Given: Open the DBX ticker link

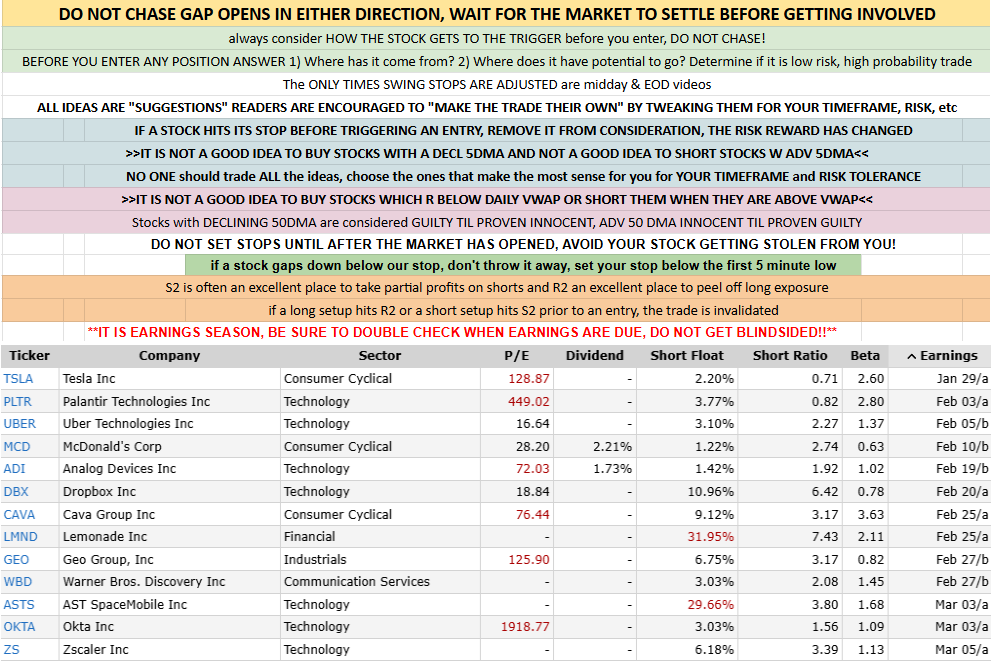Looking at the screenshot, I should (x=16, y=491).
